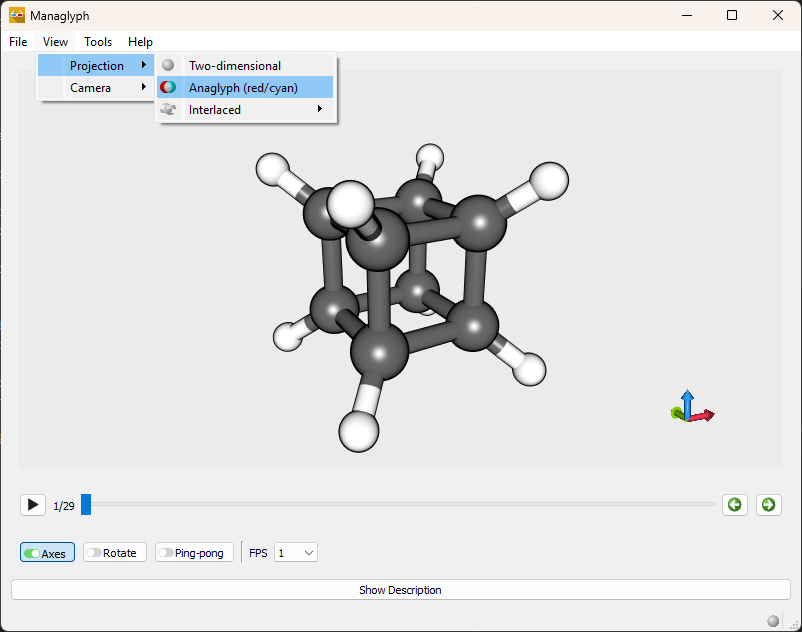The width and height of the screenshot is (802, 632).
Task: Click the Two-dimensional sphere icon
Action: click(168, 66)
